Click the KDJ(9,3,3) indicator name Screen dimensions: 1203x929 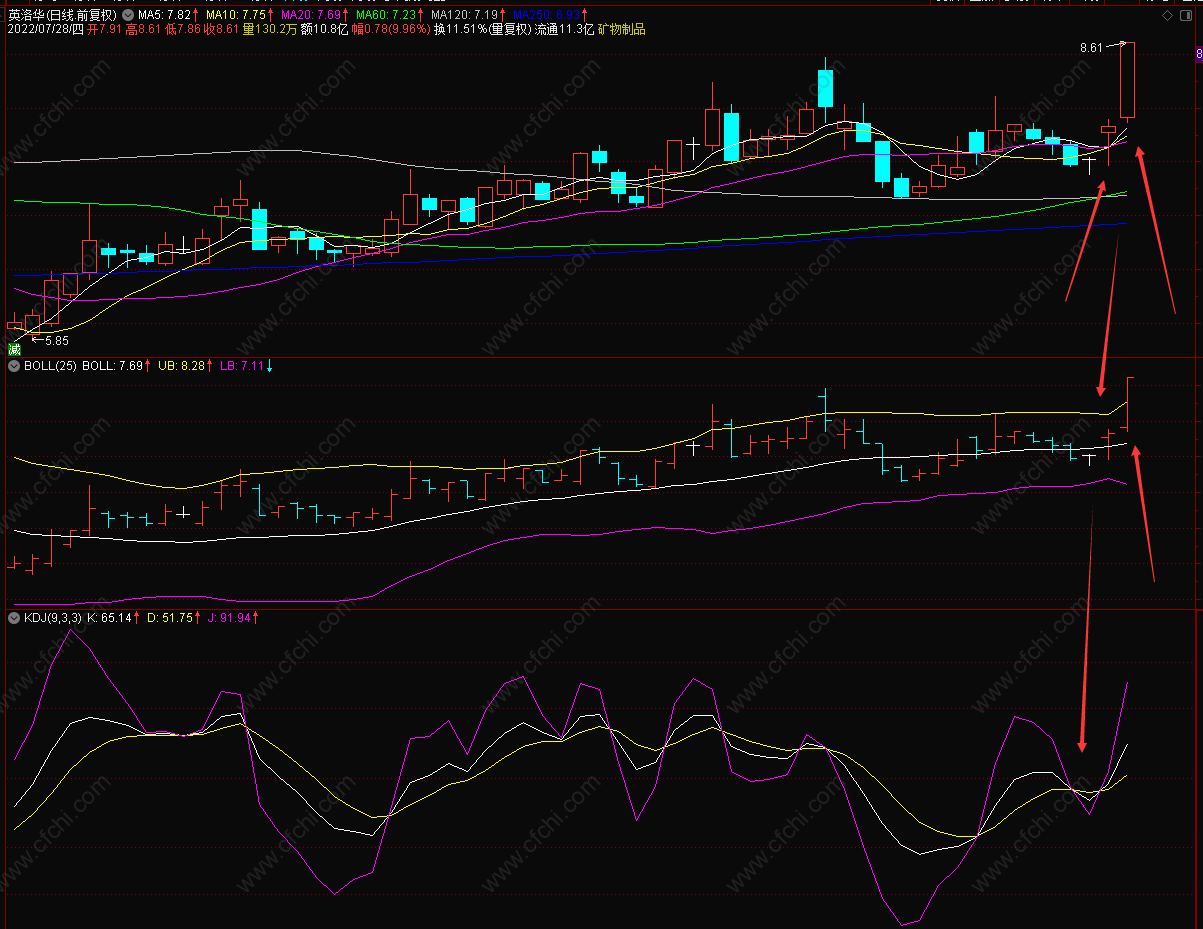[53, 618]
